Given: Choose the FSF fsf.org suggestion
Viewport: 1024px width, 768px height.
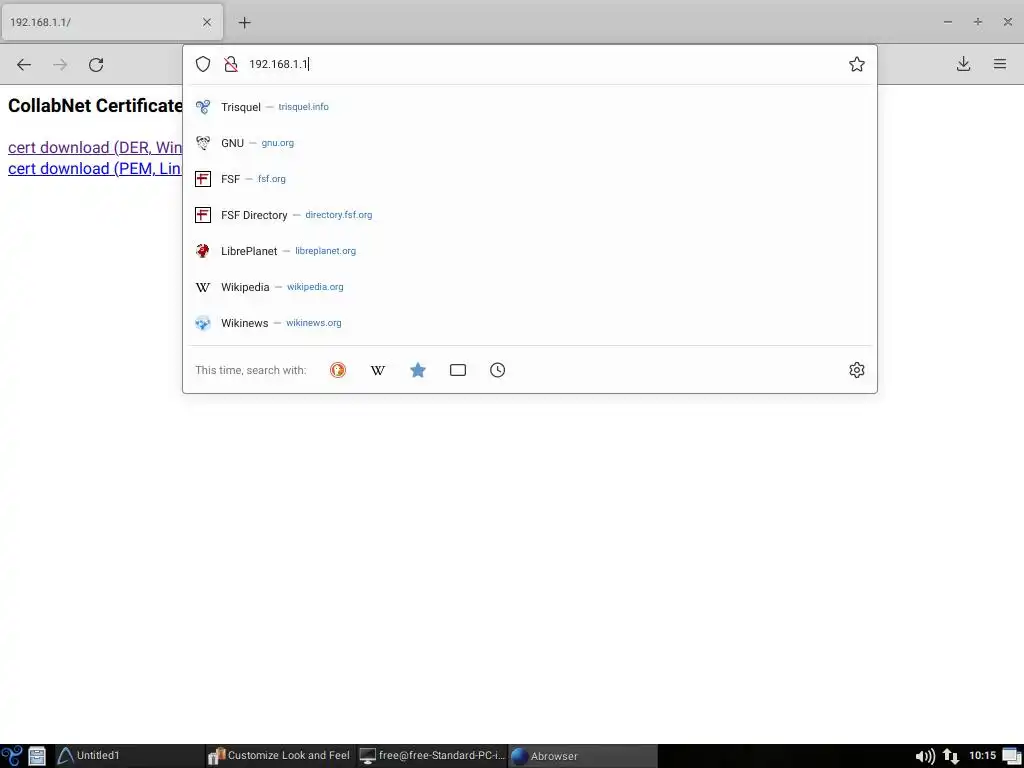Looking at the screenshot, I should pos(530,178).
